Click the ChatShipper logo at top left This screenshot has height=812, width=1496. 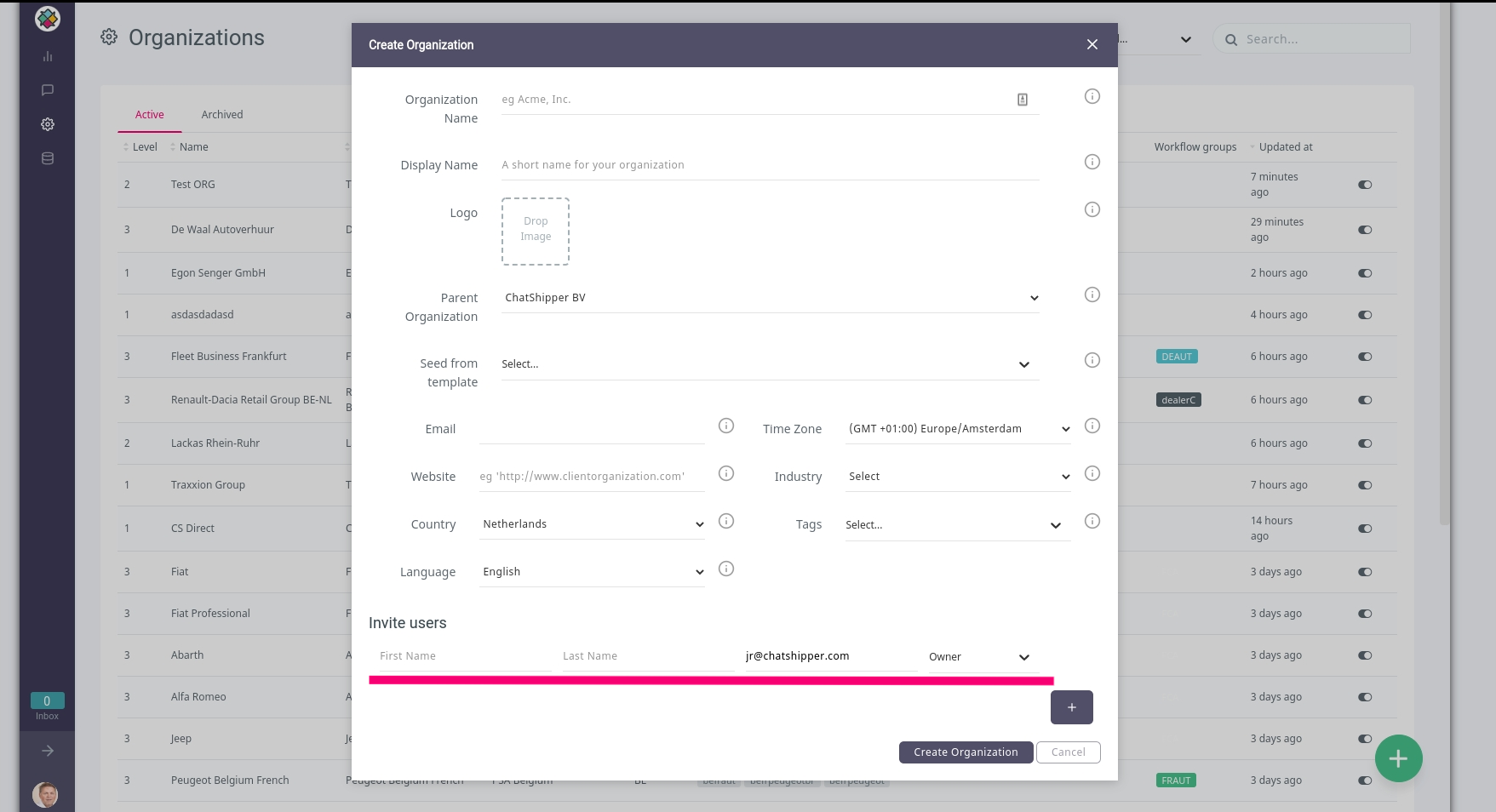[48, 18]
